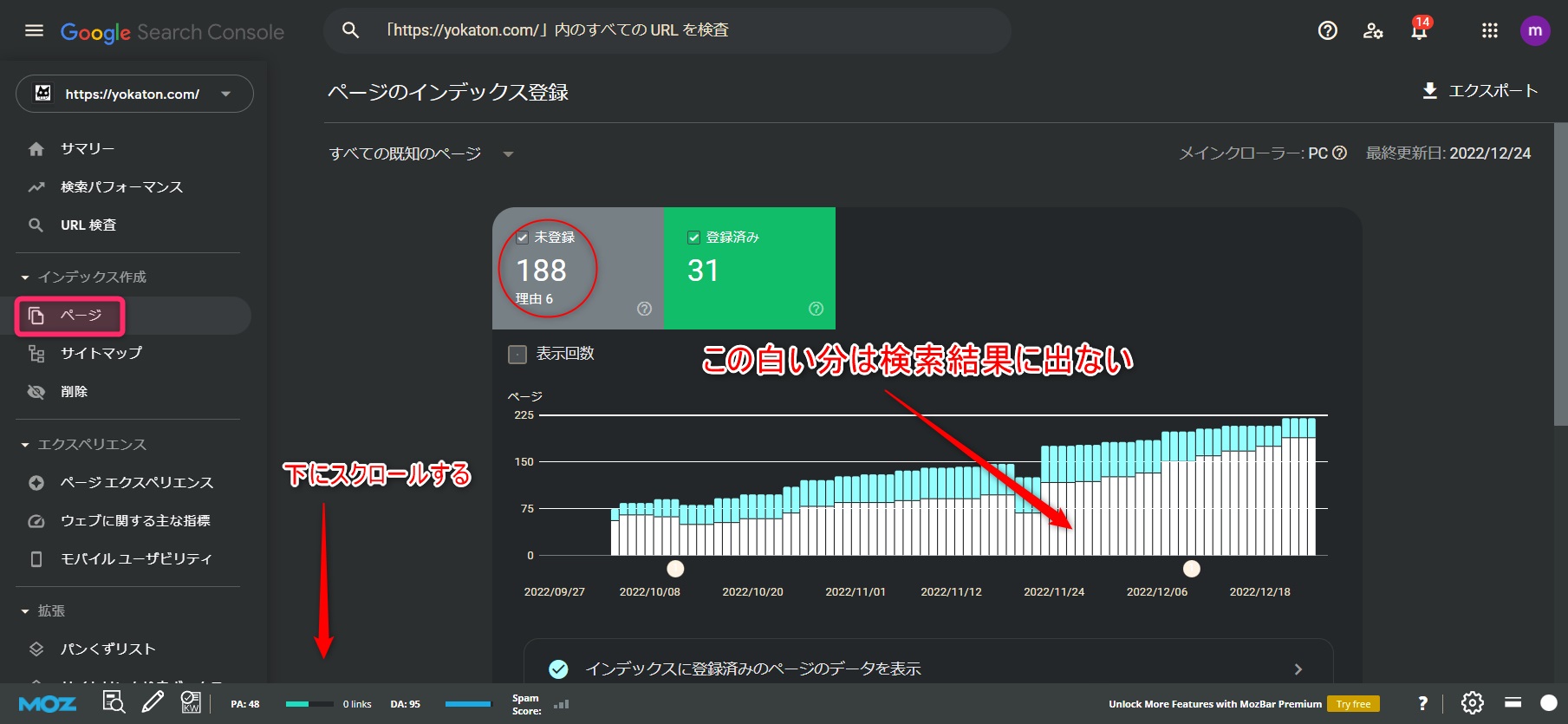
Task: Click the help question mark icon in header
Action: [1327, 31]
